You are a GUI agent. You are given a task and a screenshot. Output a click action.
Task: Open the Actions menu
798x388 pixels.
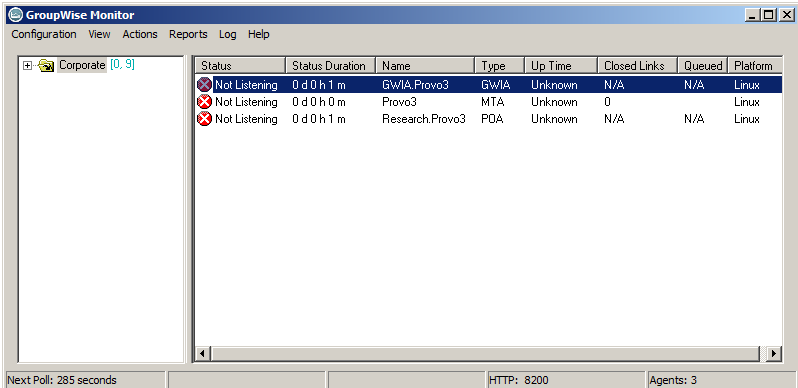tap(140, 34)
